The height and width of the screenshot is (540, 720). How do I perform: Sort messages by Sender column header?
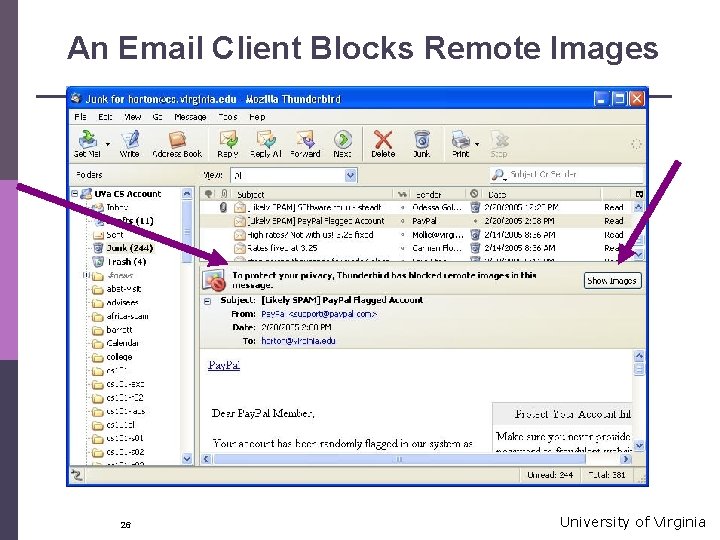(x=438, y=194)
